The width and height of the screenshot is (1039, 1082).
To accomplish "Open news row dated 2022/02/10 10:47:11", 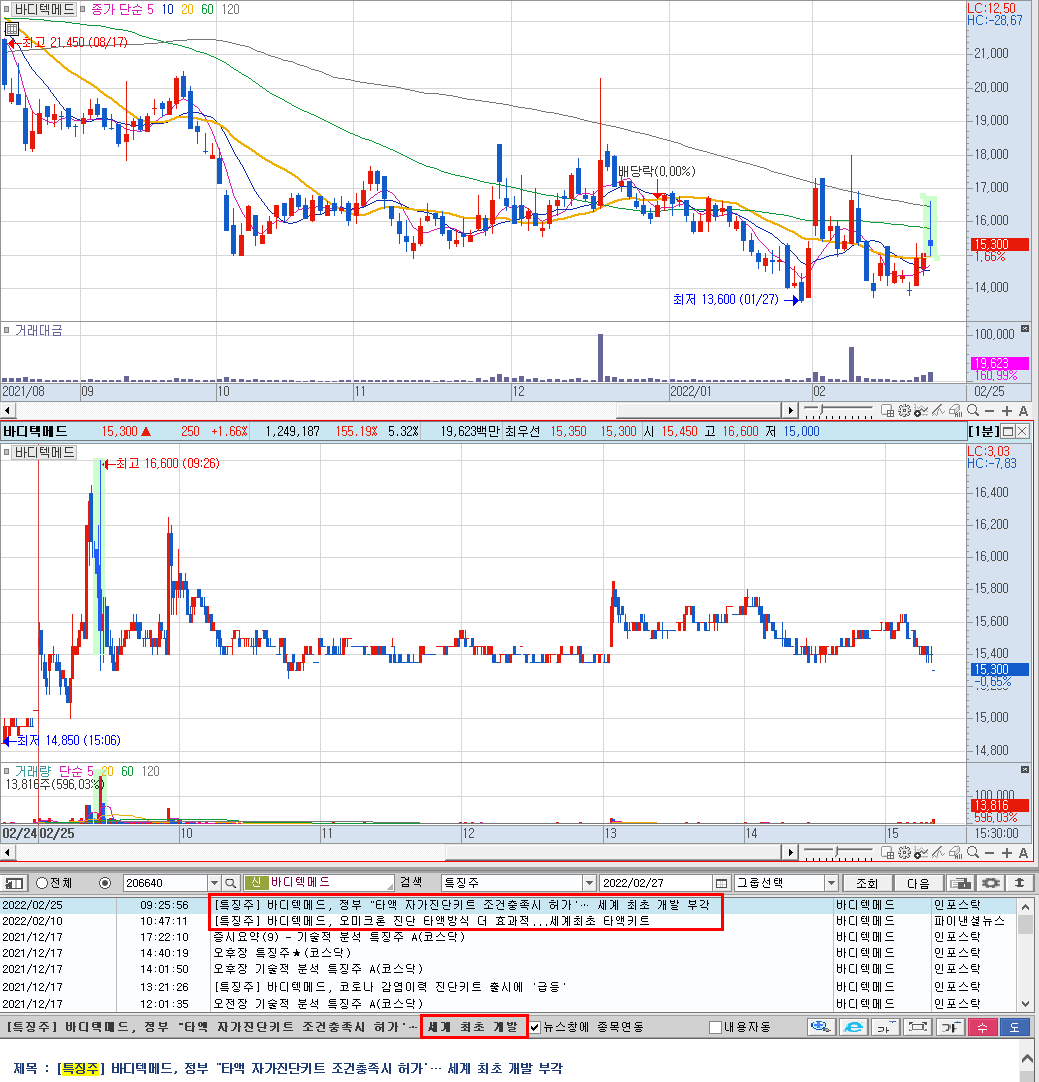I will point(508,921).
